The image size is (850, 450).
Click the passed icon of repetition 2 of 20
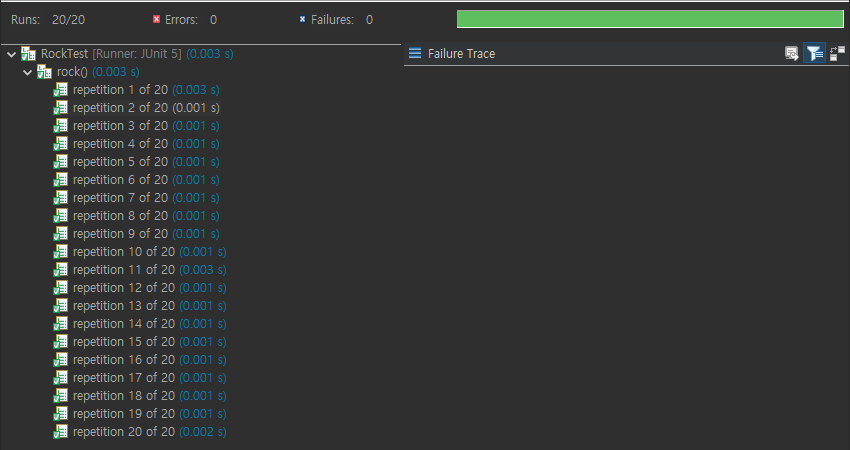[60, 107]
